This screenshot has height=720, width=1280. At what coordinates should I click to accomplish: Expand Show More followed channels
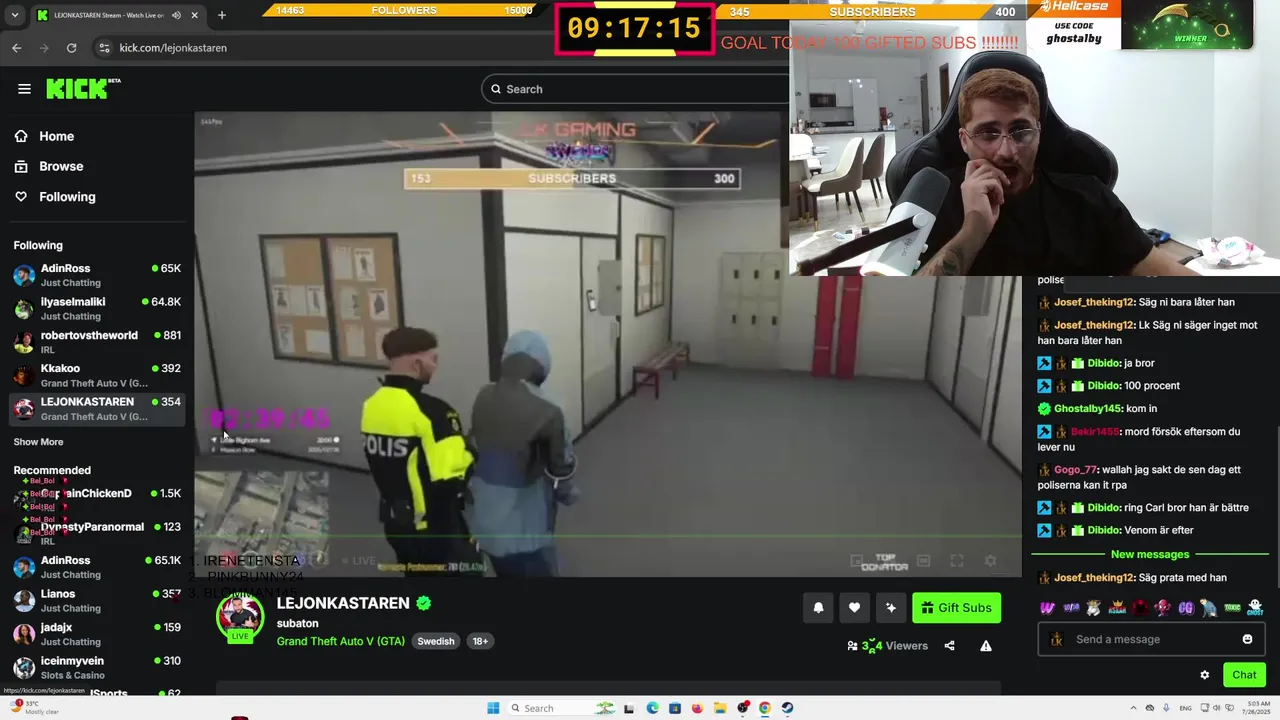(38, 442)
